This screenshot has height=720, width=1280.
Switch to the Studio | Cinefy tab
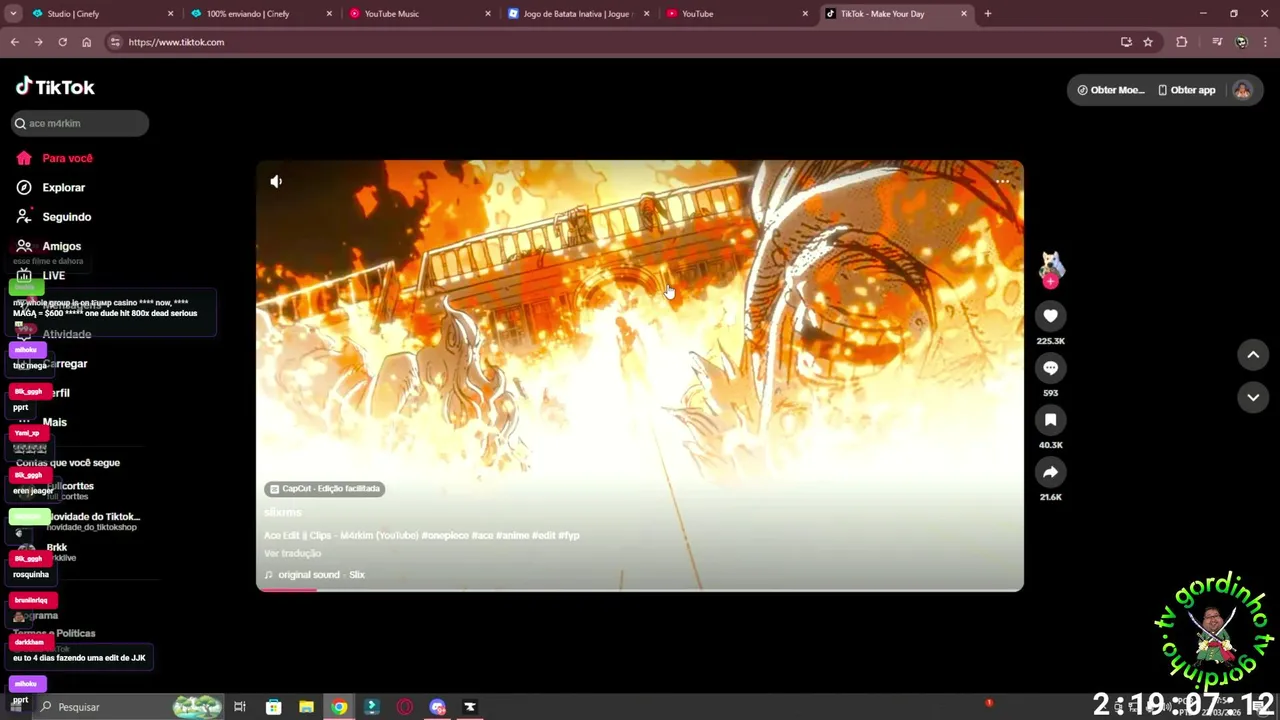pyautogui.click(x=100, y=14)
